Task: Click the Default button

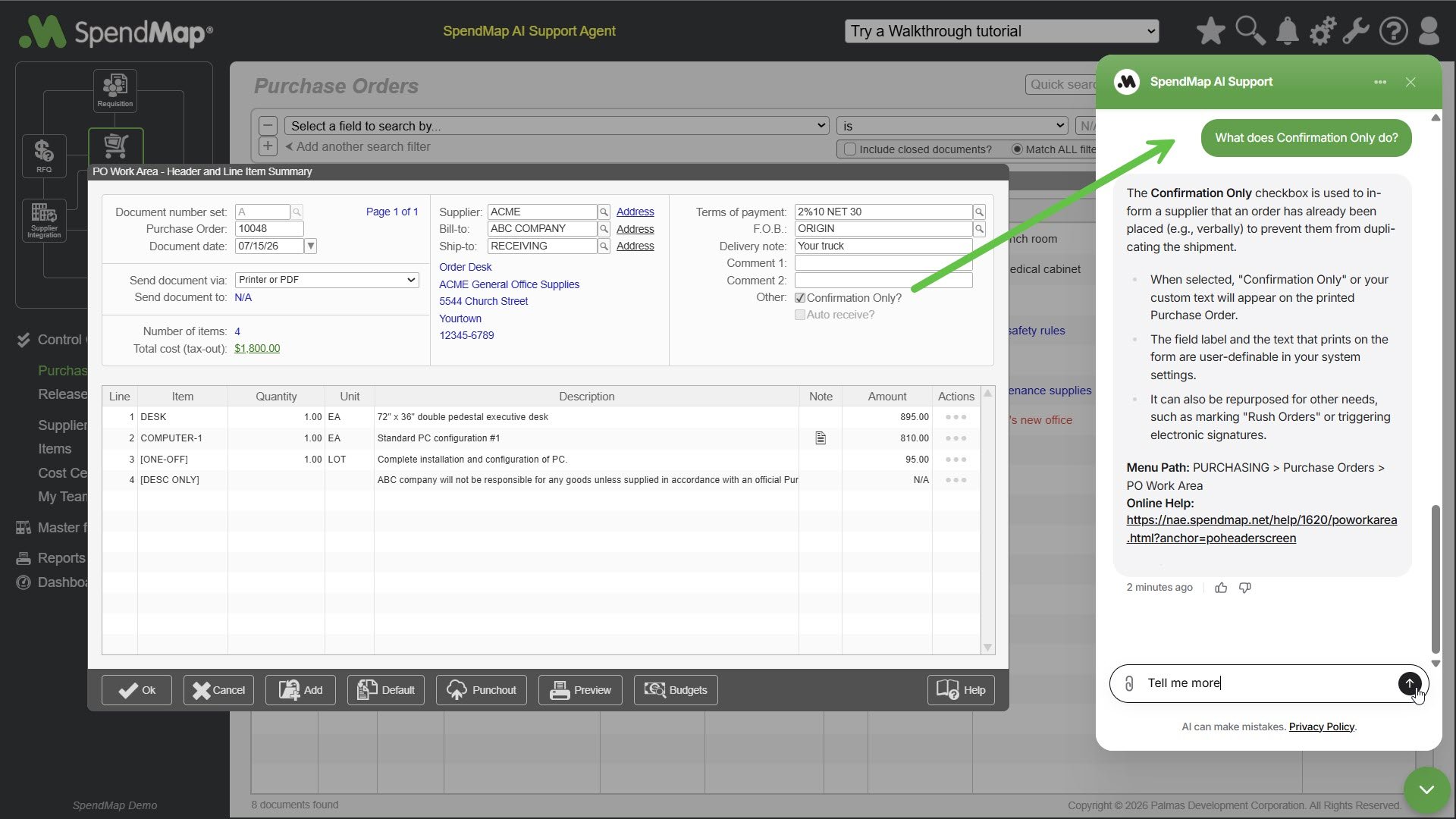Action: click(386, 690)
